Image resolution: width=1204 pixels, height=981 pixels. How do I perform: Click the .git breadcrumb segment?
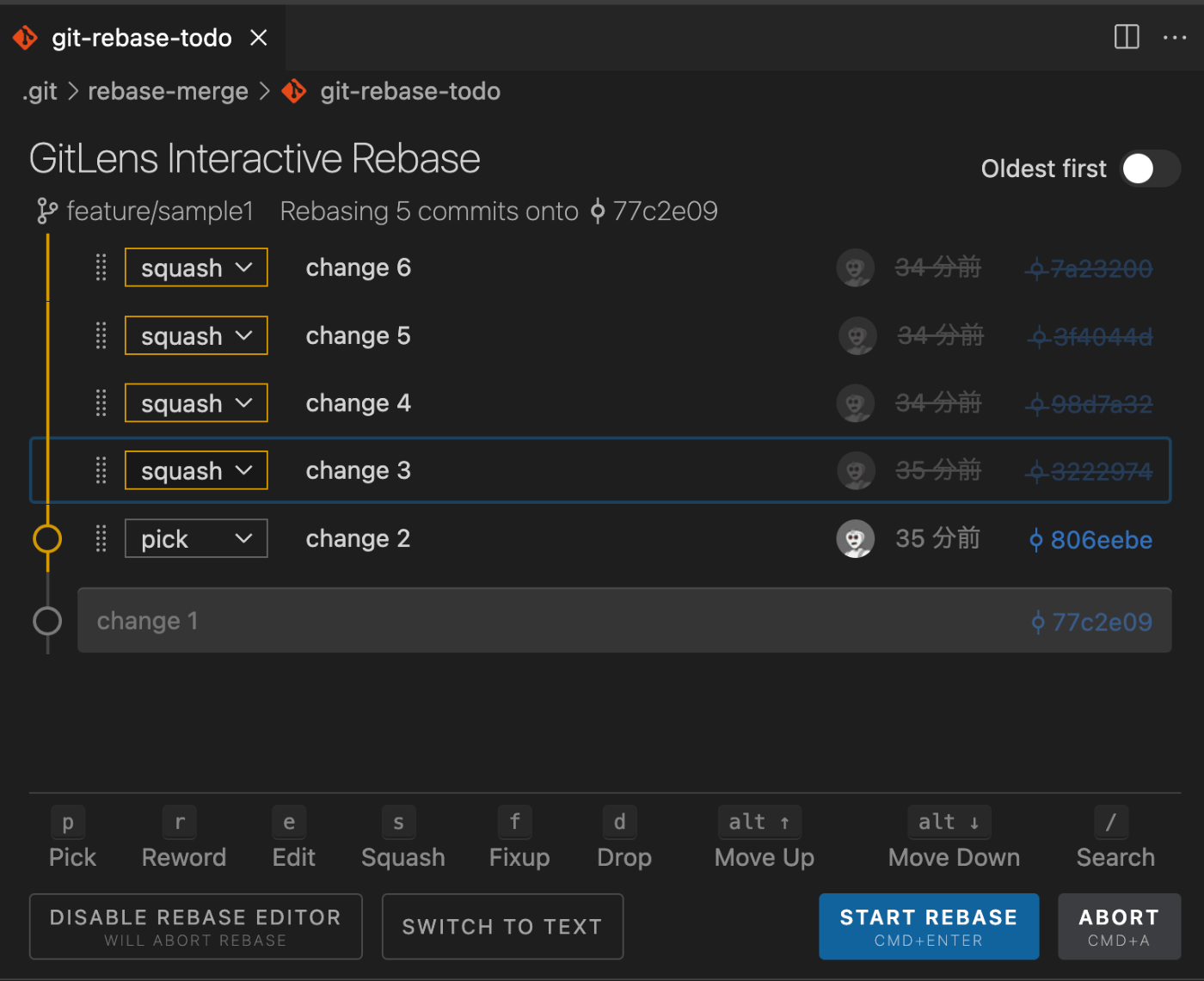click(x=40, y=91)
